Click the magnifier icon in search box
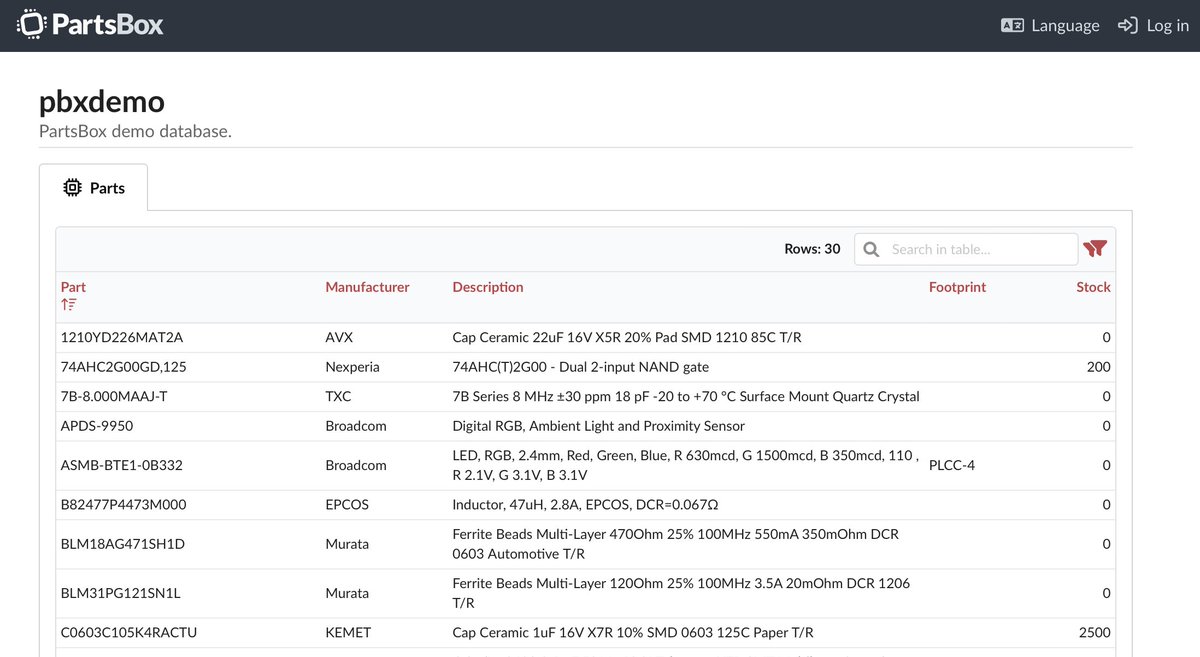Screen dimensions: 1200x657 click(871, 249)
